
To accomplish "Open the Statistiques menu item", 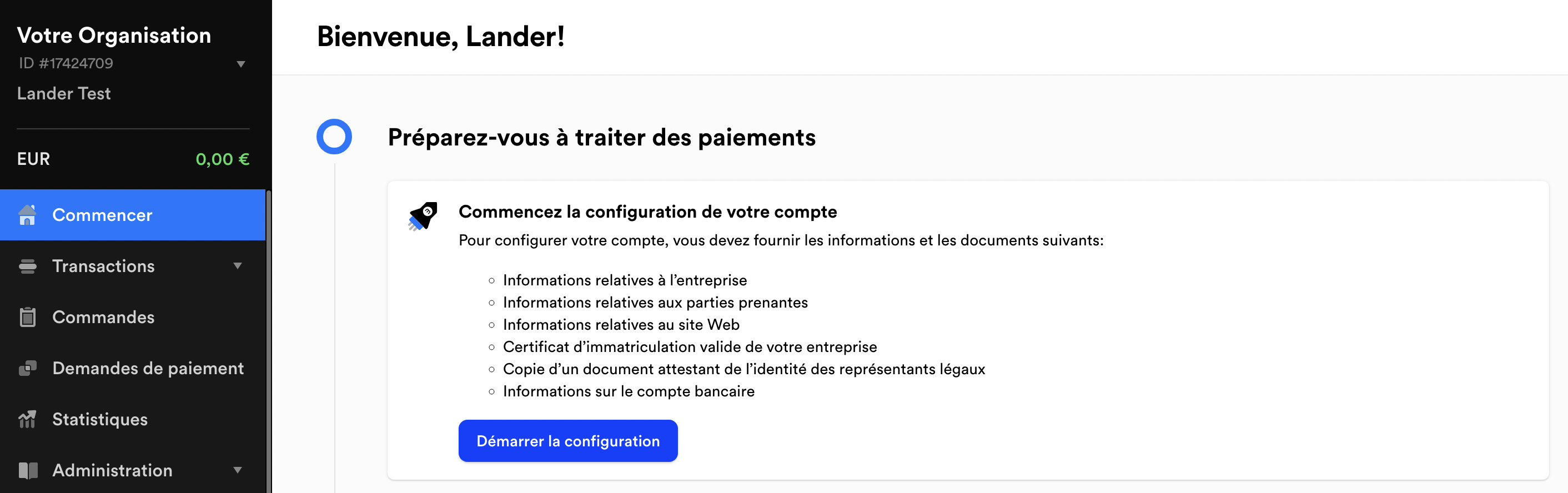I will click(x=133, y=419).
